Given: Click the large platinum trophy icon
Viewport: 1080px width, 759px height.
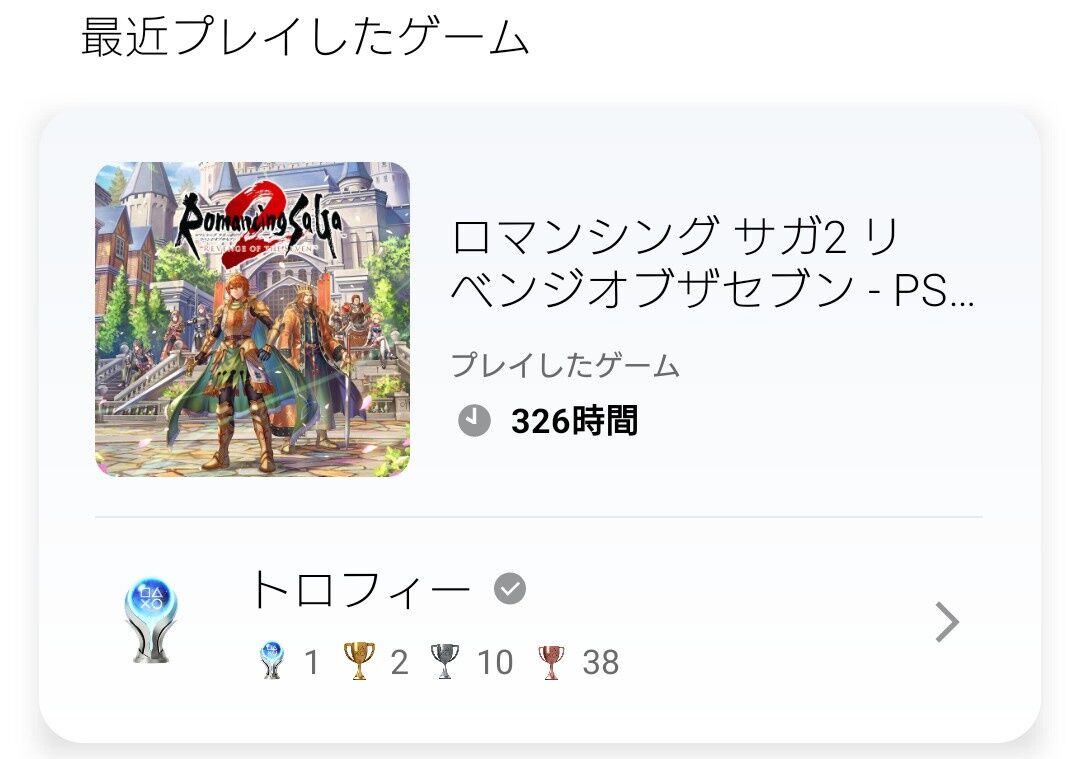Looking at the screenshot, I should (151, 621).
